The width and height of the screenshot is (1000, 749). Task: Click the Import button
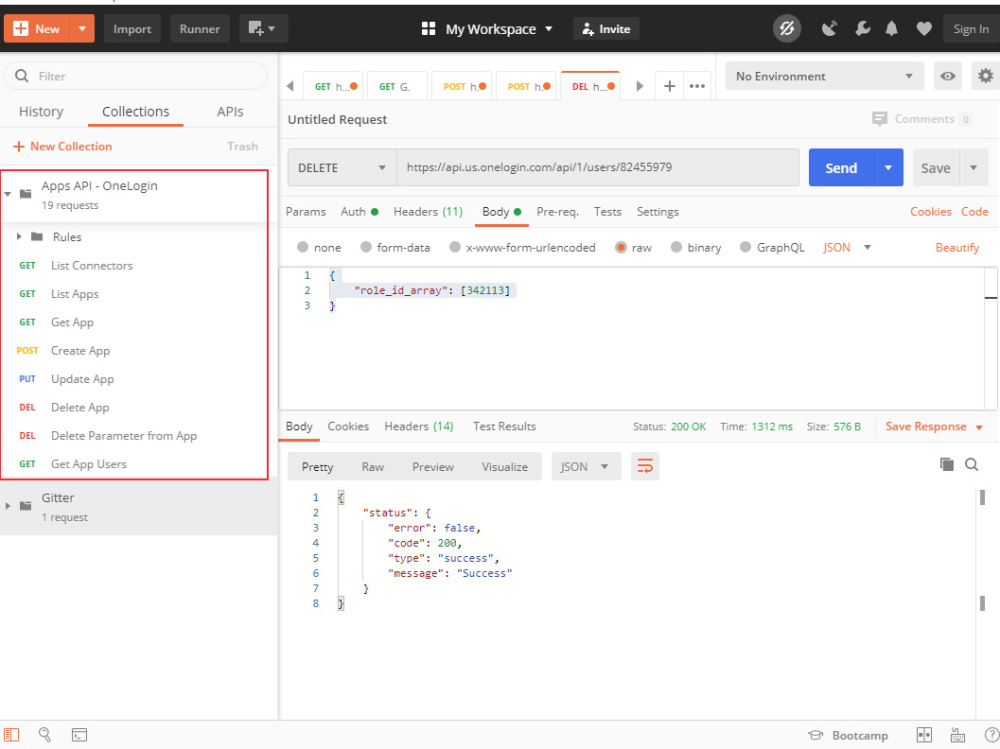(x=132, y=29)
